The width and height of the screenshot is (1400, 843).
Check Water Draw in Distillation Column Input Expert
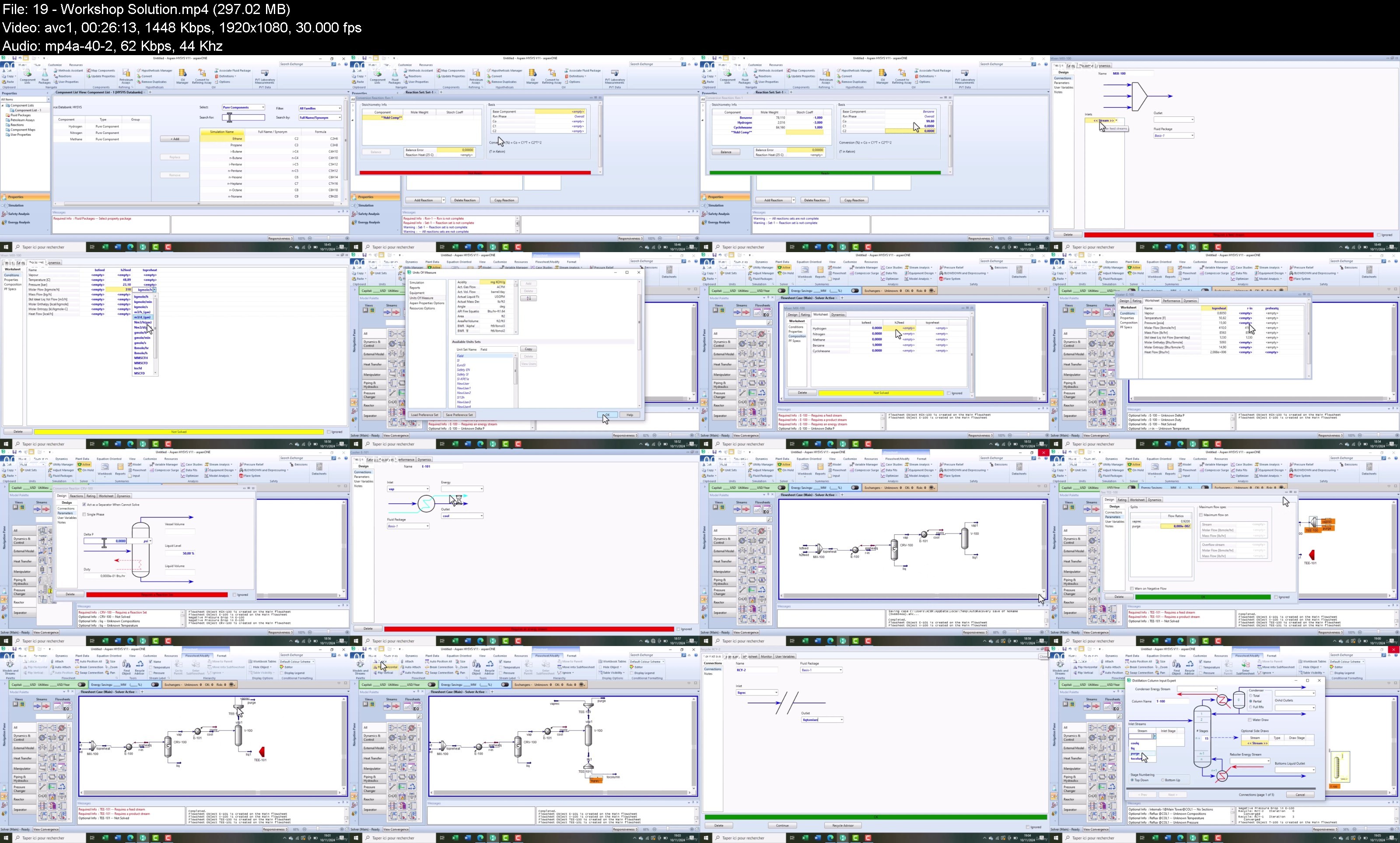(1250, 720)
